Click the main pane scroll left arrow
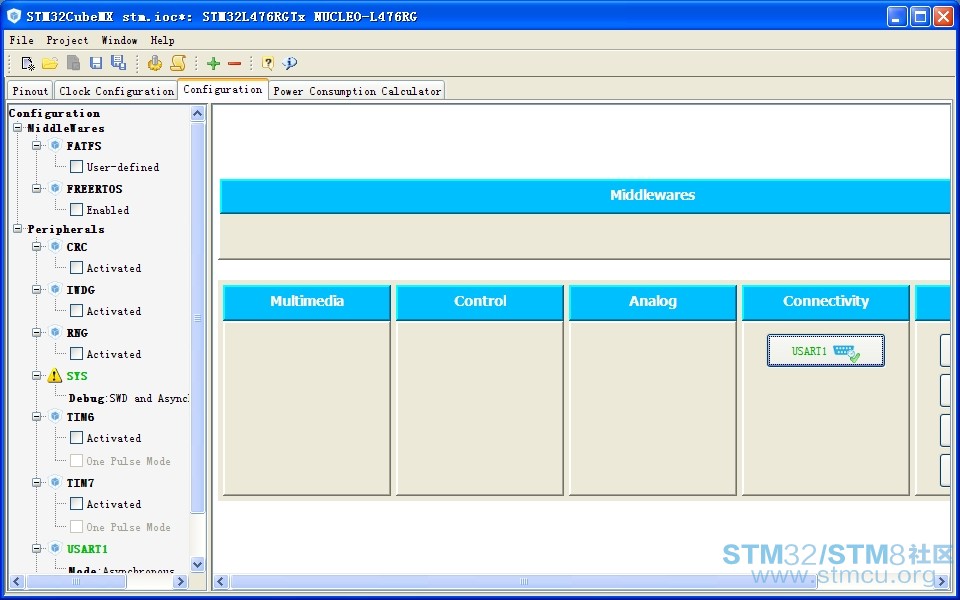960x600 pixels. [x=221, y=581]
